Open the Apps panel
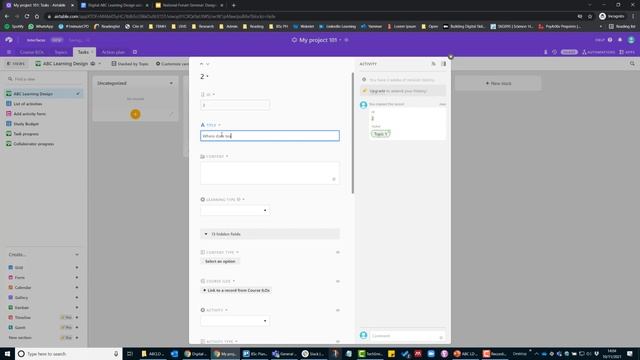 (627, 52)
